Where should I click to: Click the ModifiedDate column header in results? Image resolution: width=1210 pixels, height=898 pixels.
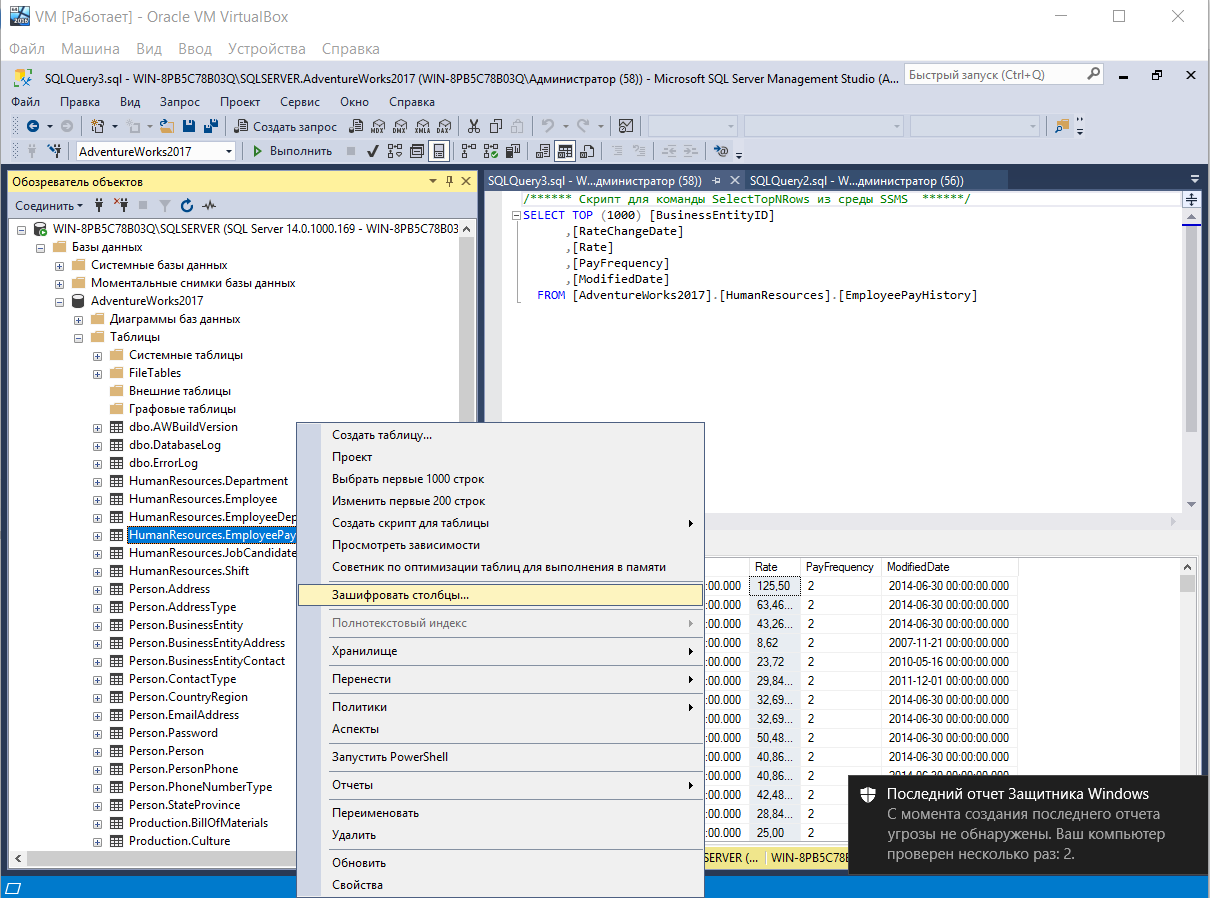(x=949, y=567)
